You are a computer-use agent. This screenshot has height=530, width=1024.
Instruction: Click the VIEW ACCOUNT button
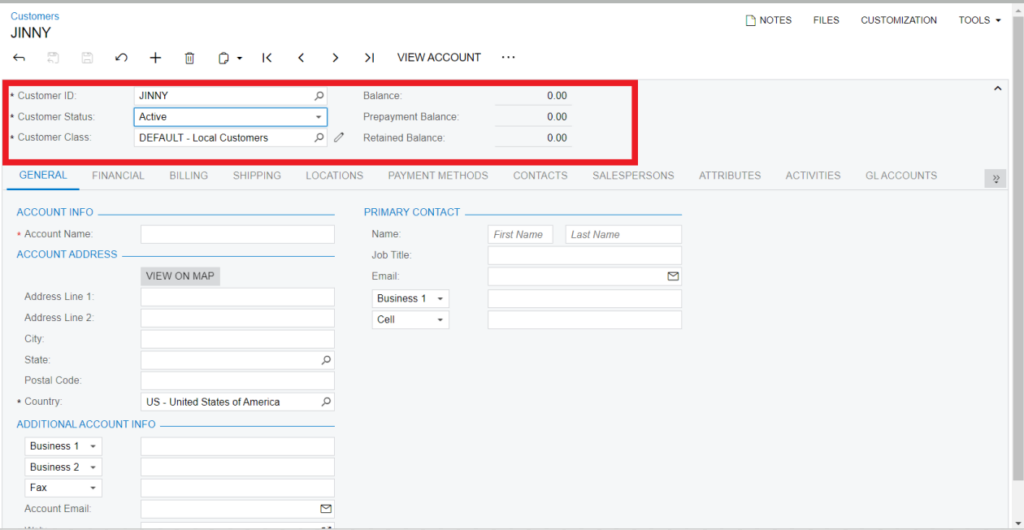coord(439,58)
